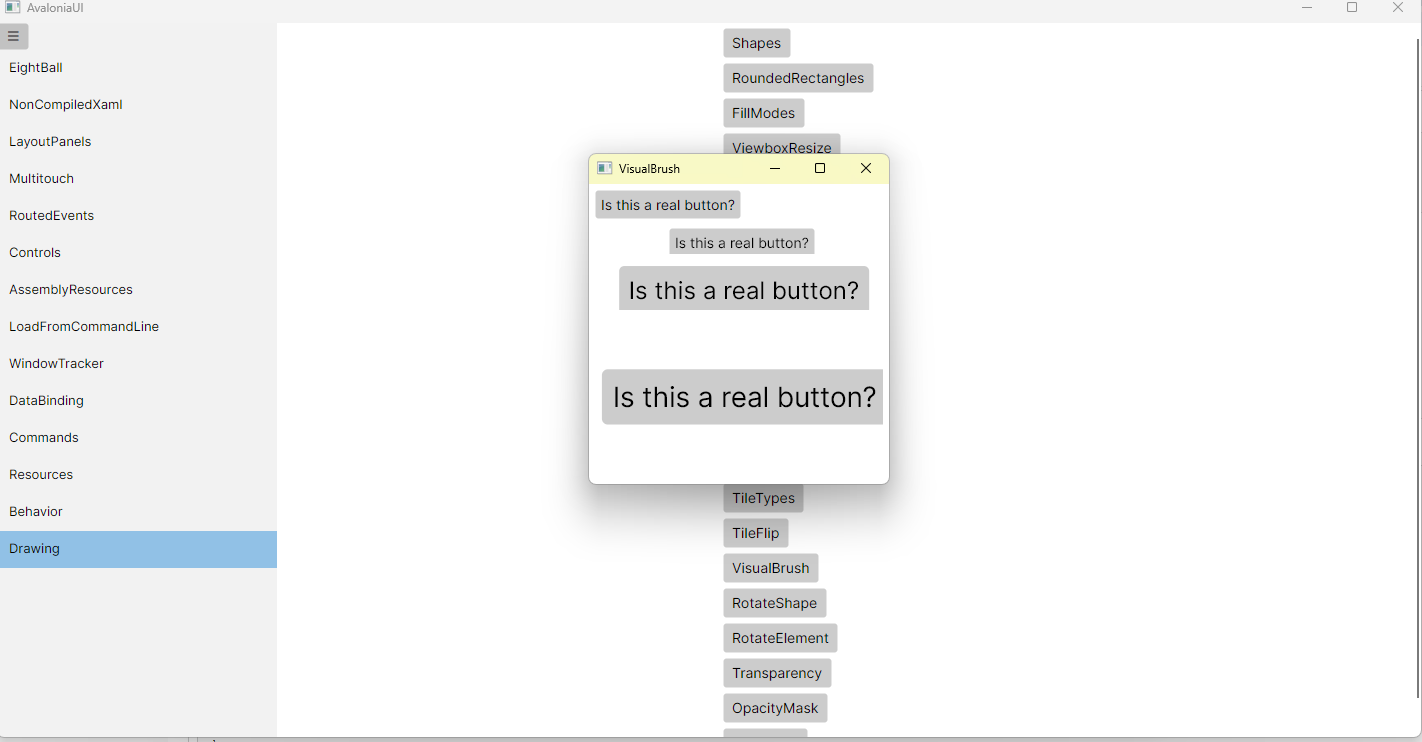Open LoadFromCommandLine in the sidebar
Viewport: 1422px width, 742px height.
pyautogui.click(x=138, y=327)
